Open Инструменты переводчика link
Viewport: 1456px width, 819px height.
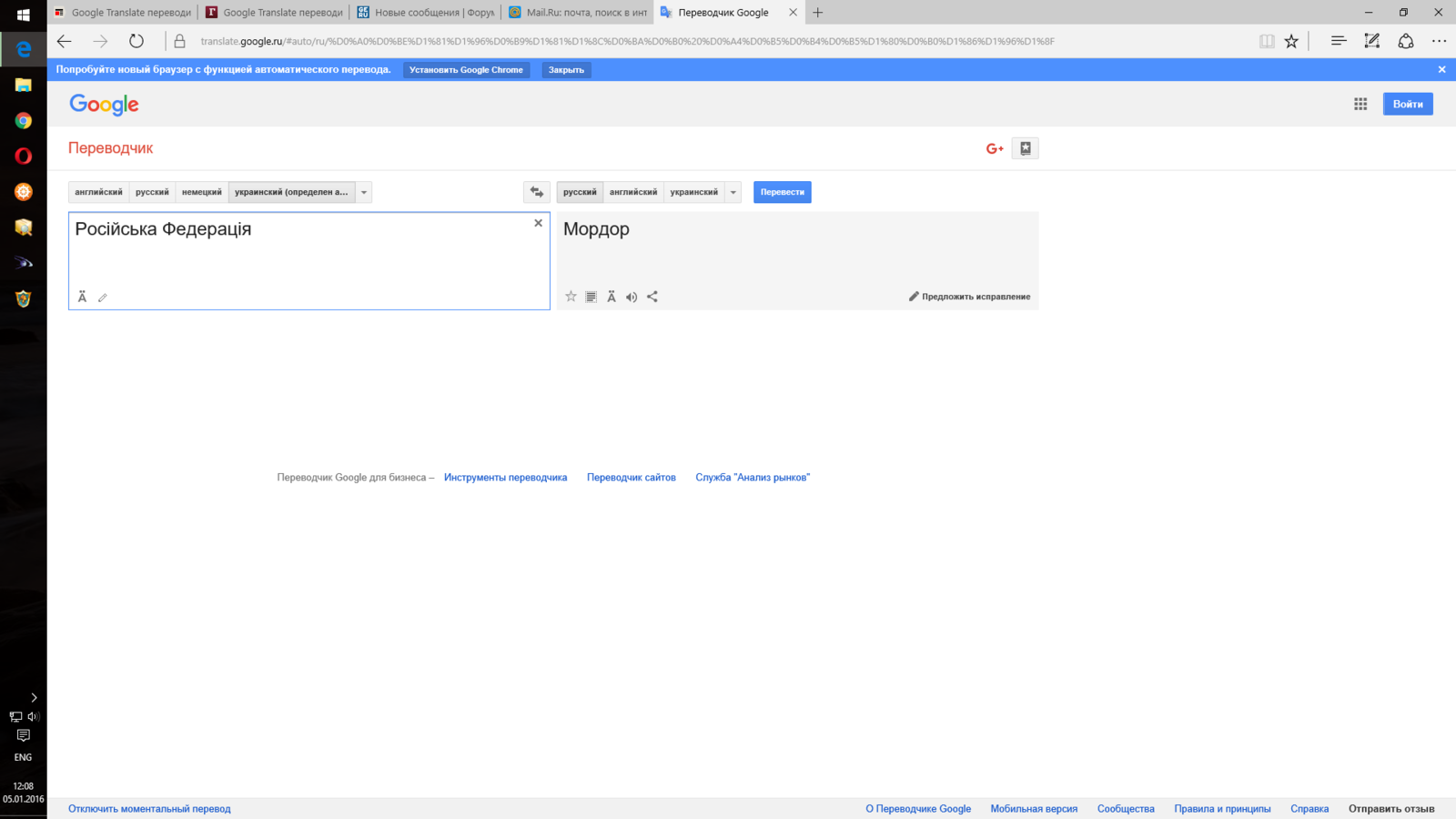pos(506,478)
